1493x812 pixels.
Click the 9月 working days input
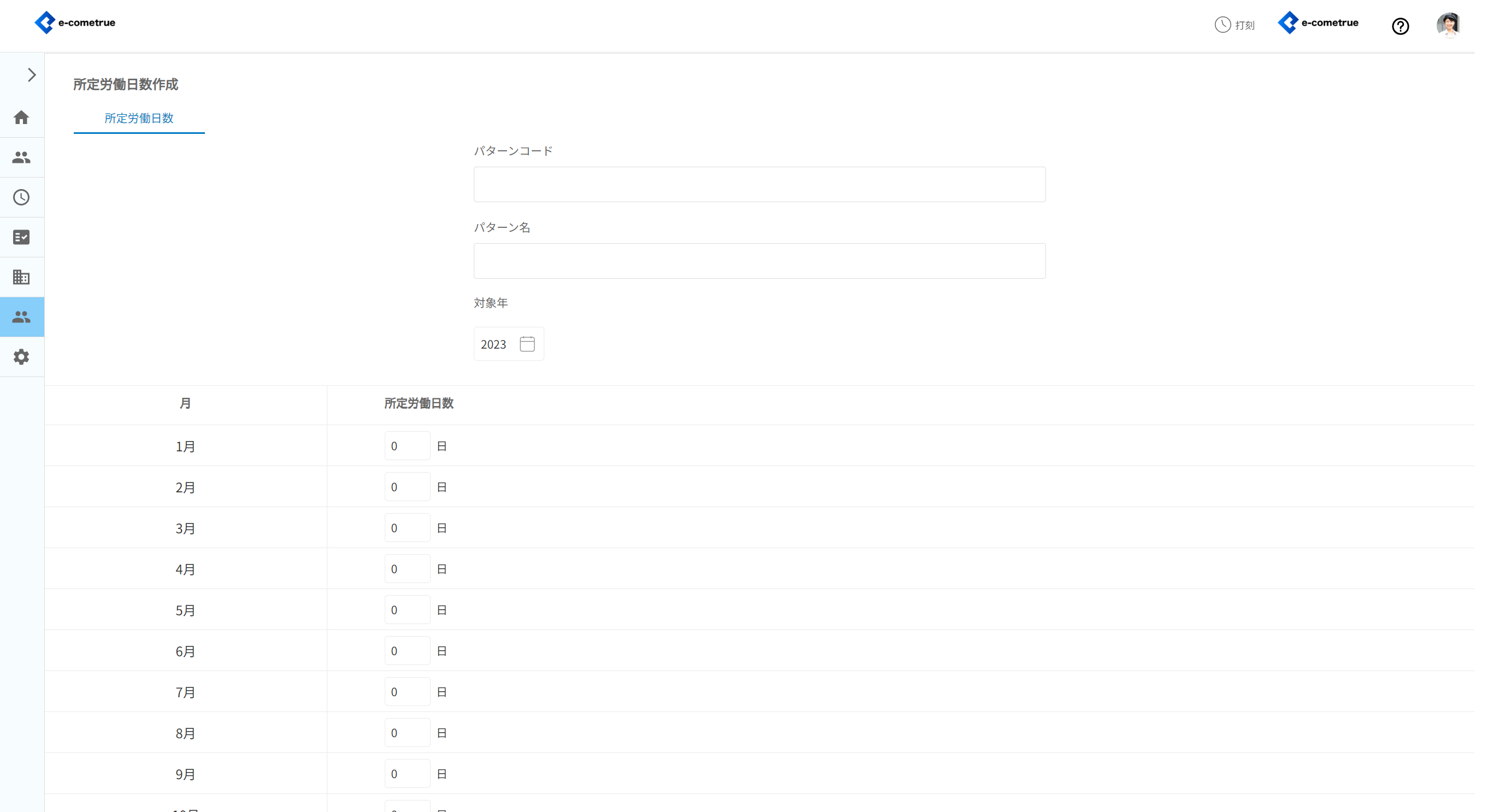407,774
